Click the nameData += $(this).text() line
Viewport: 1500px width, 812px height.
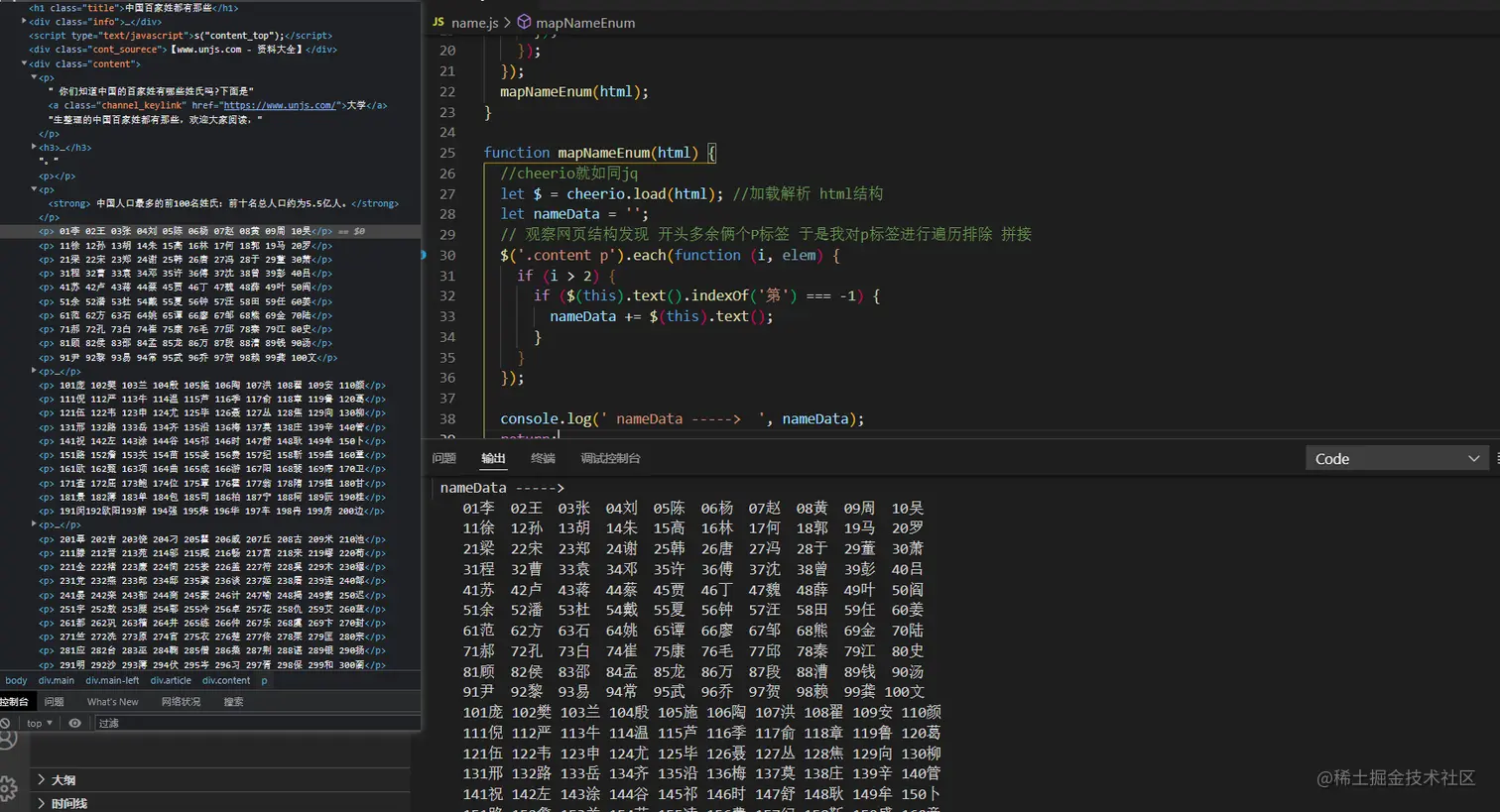662,316
